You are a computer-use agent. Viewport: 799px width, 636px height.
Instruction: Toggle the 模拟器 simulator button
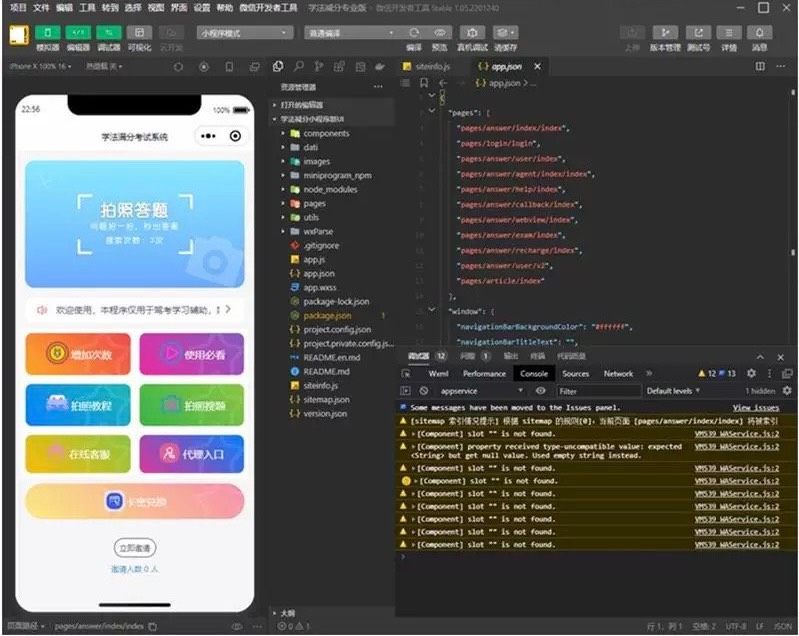tap(47, 33)
